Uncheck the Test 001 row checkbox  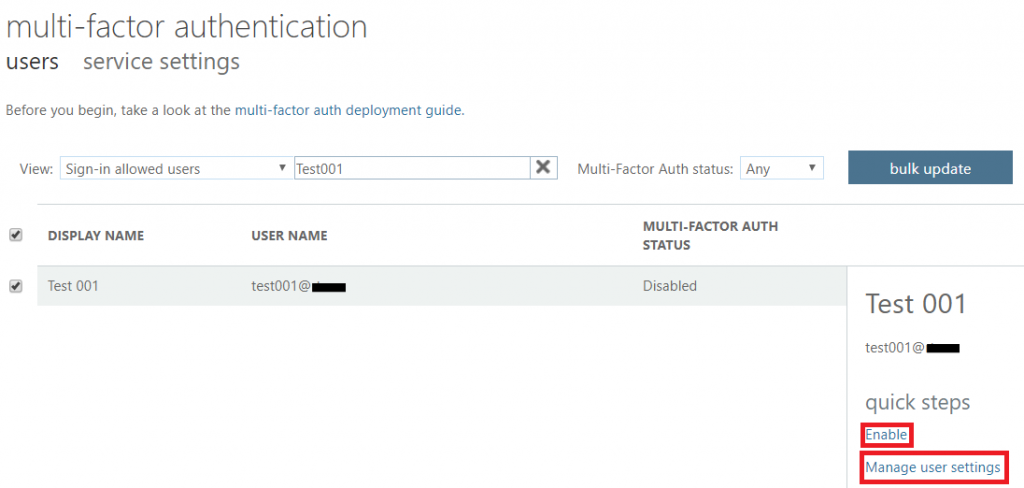click(x=15, y=286)
